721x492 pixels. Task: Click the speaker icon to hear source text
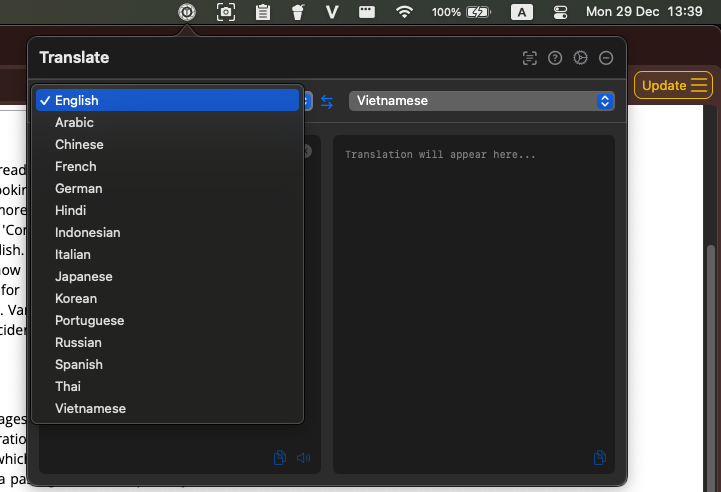click(x=303, y=458)
